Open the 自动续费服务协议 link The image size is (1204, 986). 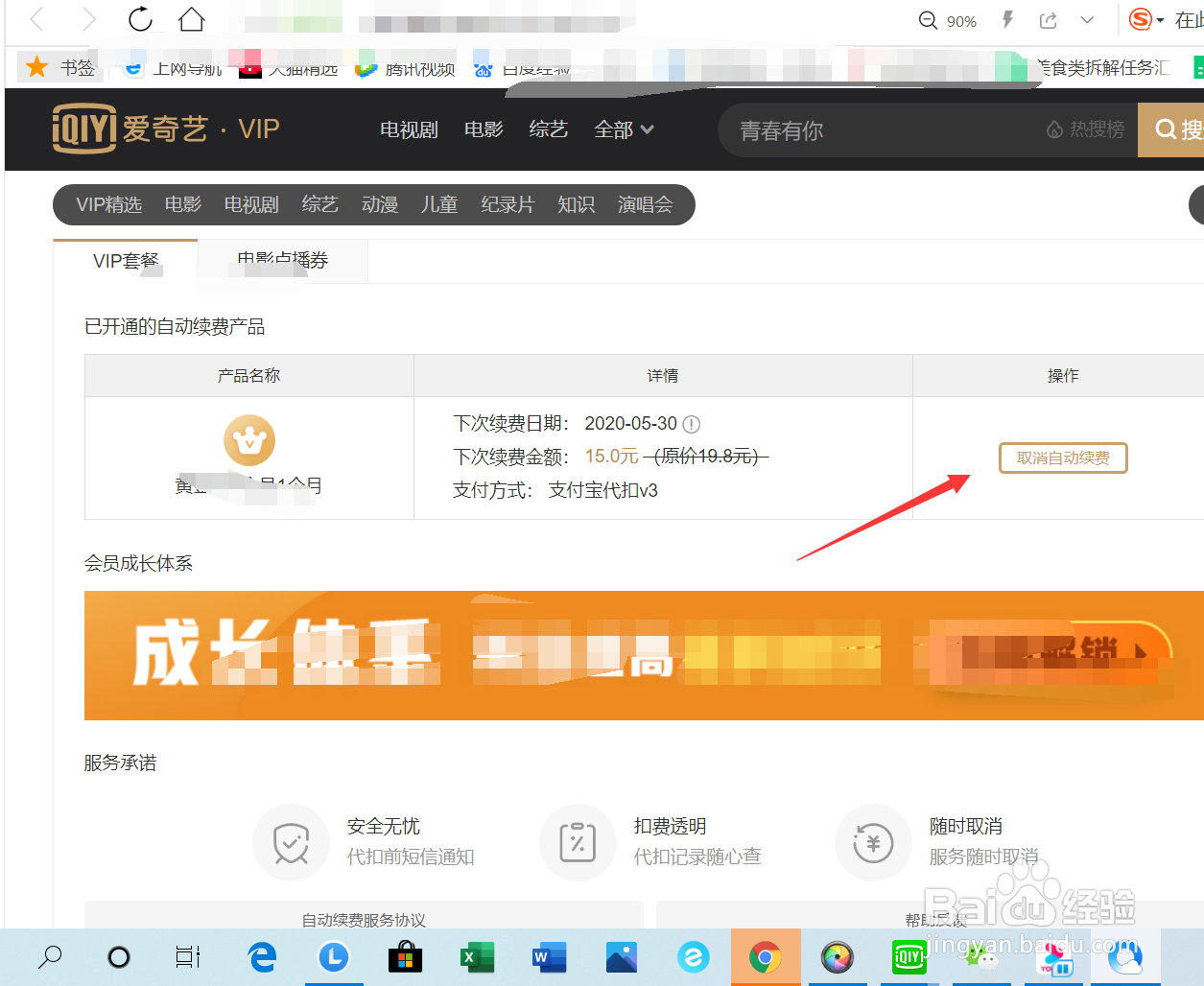point(364,920)
